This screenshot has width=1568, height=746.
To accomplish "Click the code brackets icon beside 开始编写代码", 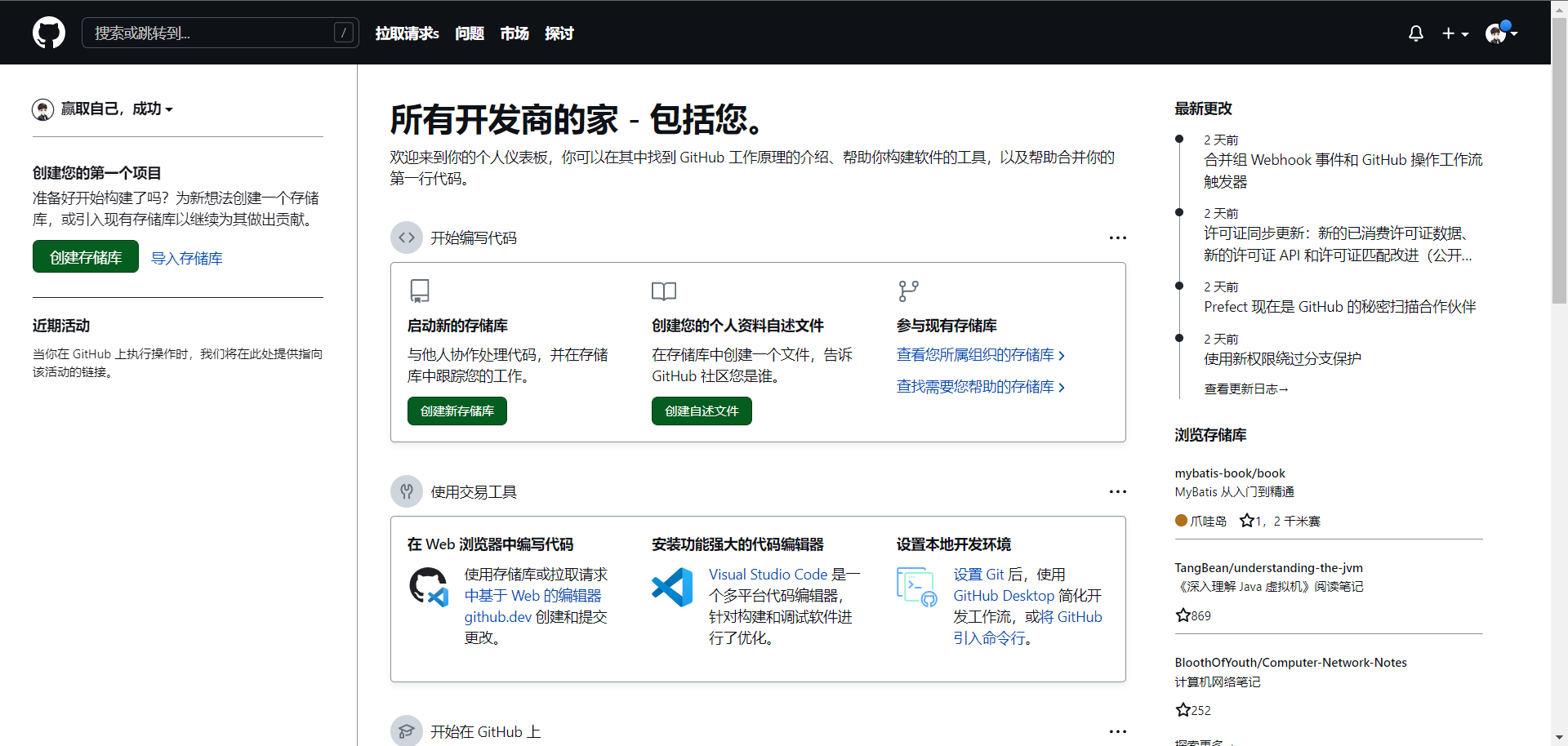I will coord(407,238).
